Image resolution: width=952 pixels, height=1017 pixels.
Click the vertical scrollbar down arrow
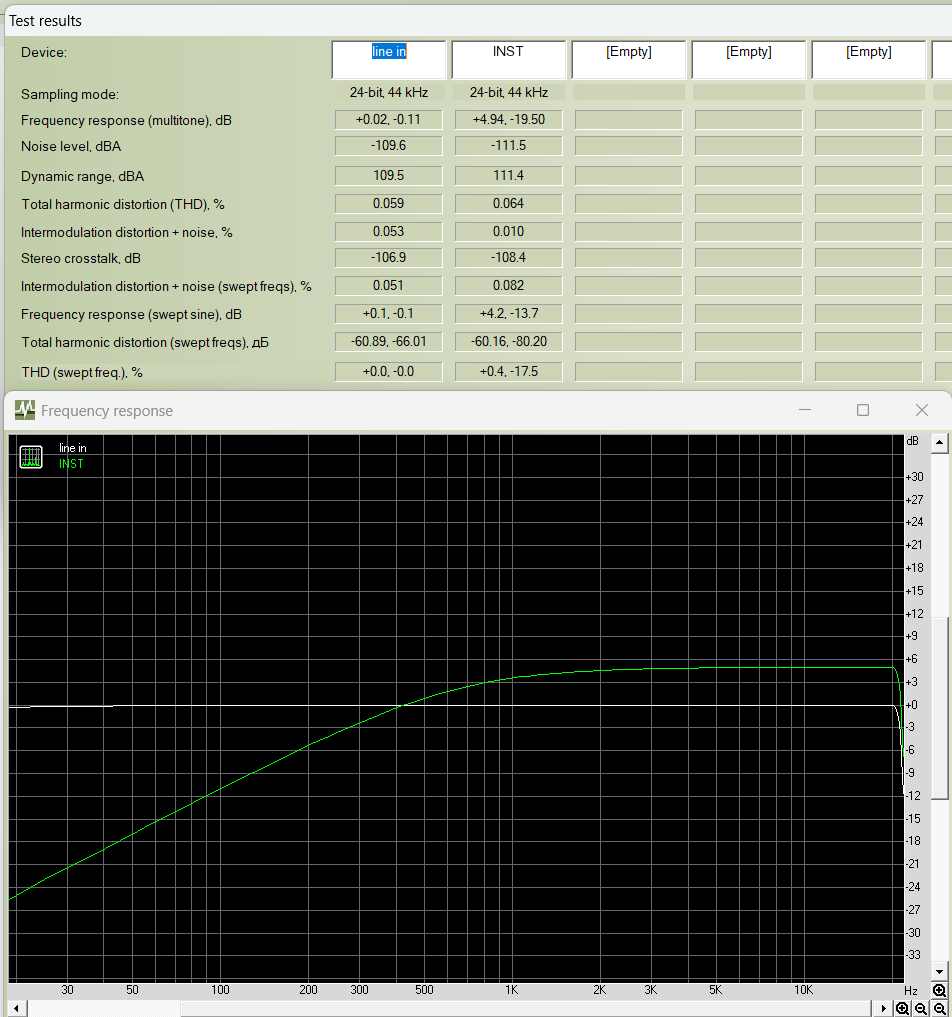[940, 972]
